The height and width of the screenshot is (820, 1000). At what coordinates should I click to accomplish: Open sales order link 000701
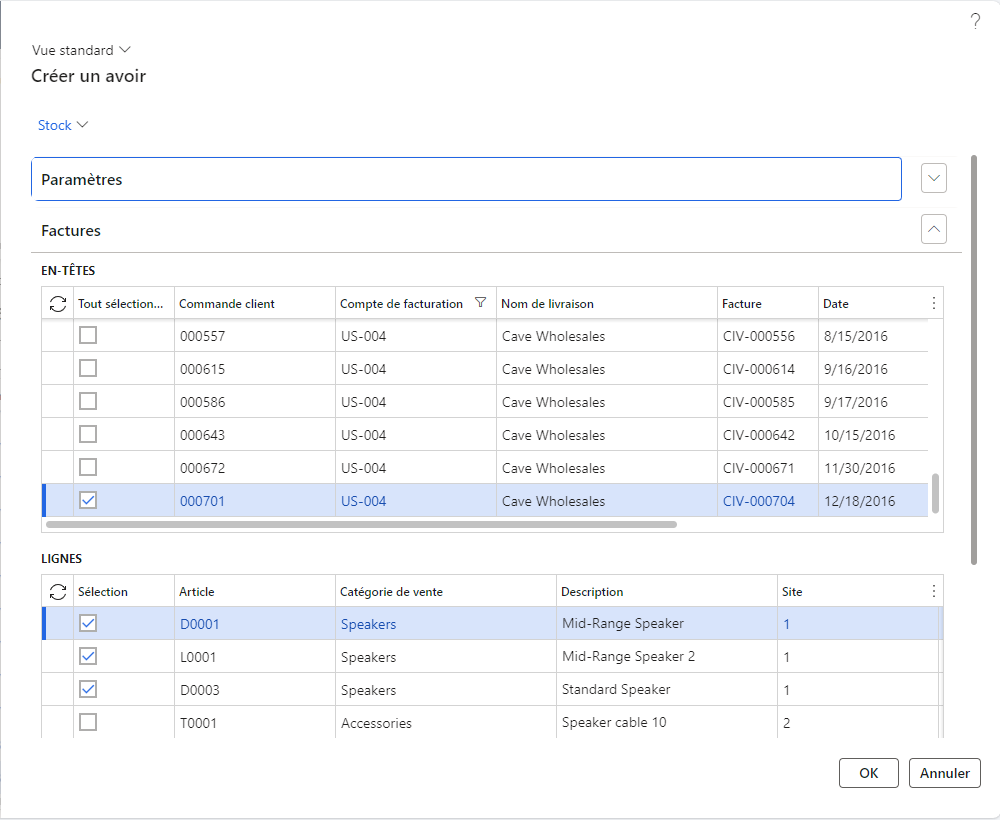[202, 501]
